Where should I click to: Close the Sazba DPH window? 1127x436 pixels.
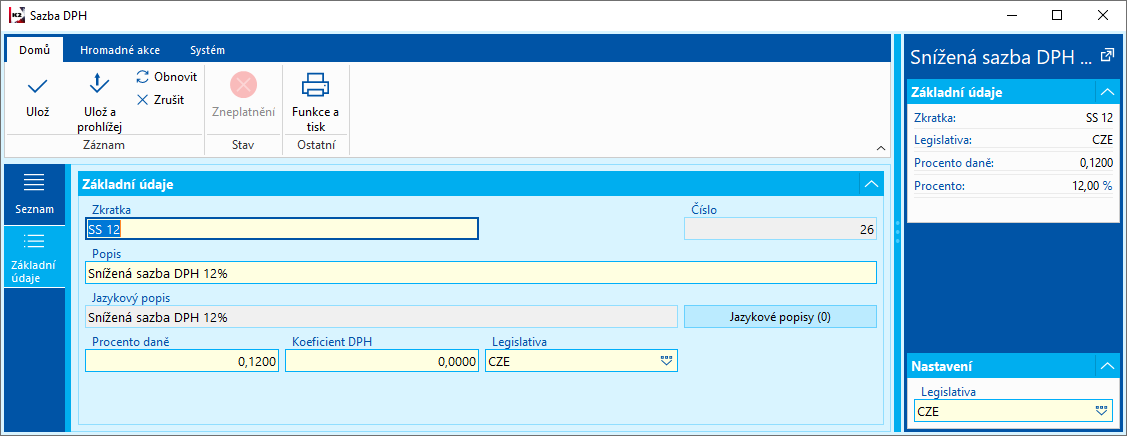pos(1103,14)
